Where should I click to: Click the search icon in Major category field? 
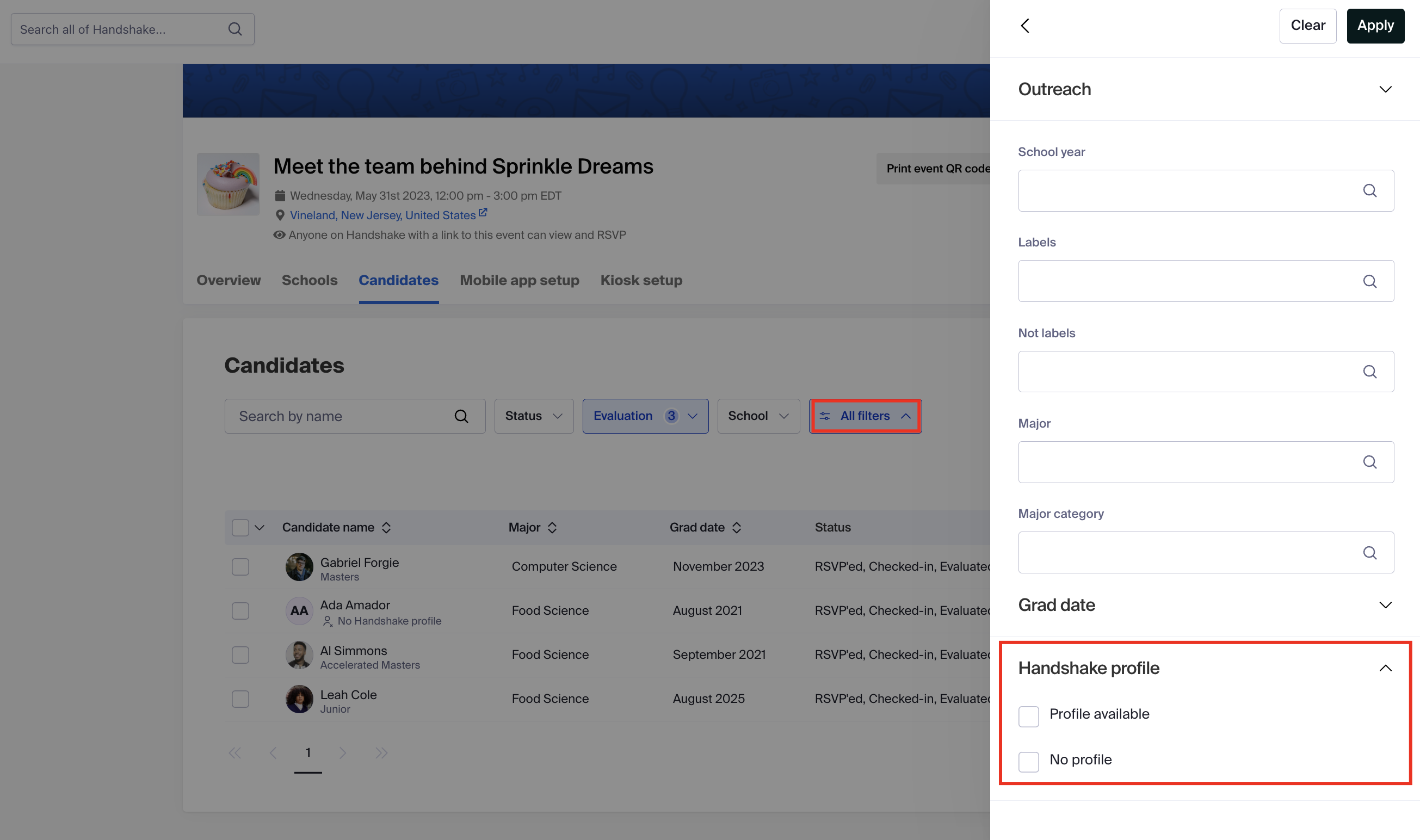pos(1369,552)
